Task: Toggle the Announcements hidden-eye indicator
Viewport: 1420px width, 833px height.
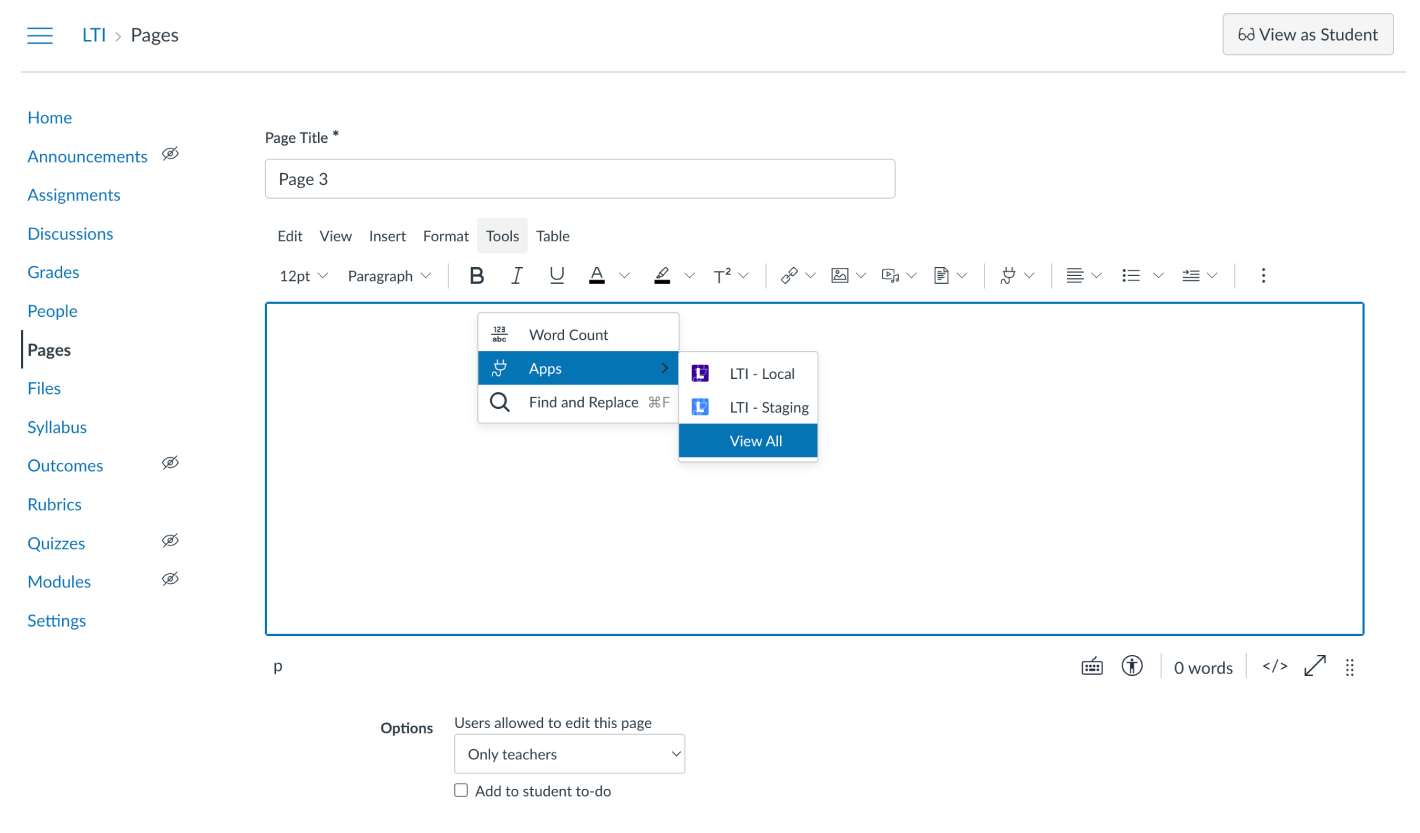Action: pos(171,154)
